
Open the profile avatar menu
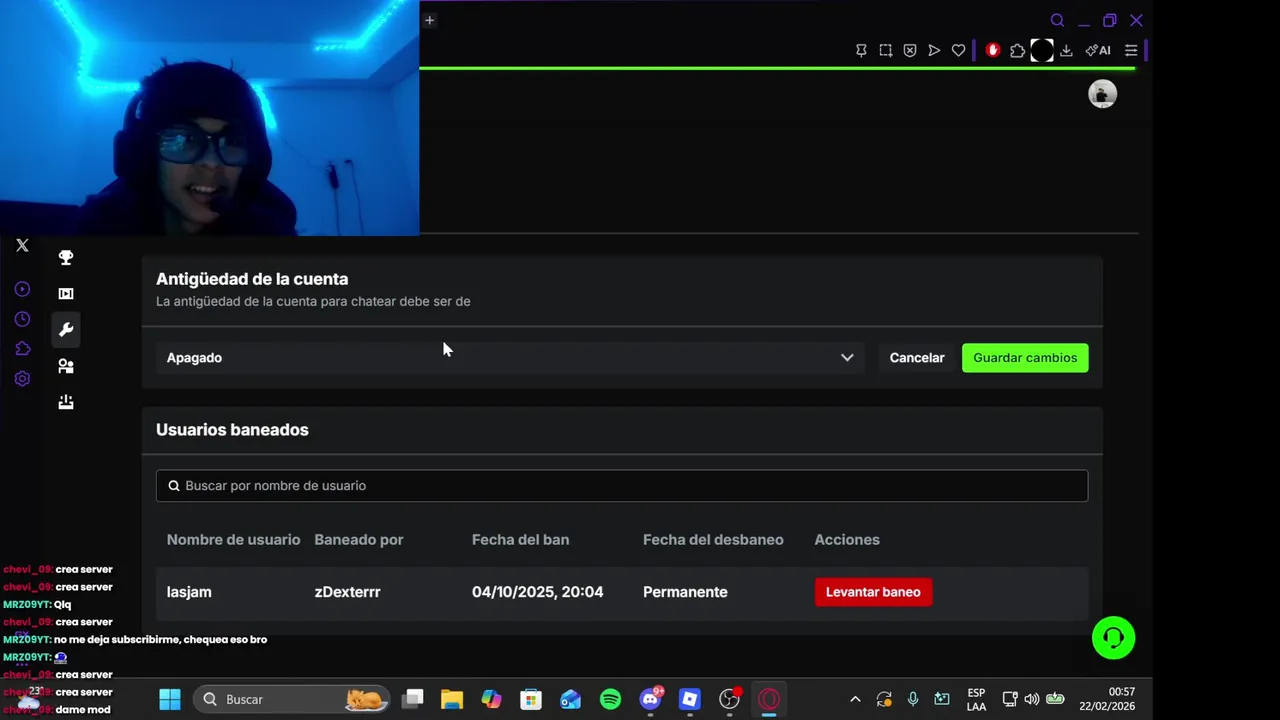[x=1102, y=94]
